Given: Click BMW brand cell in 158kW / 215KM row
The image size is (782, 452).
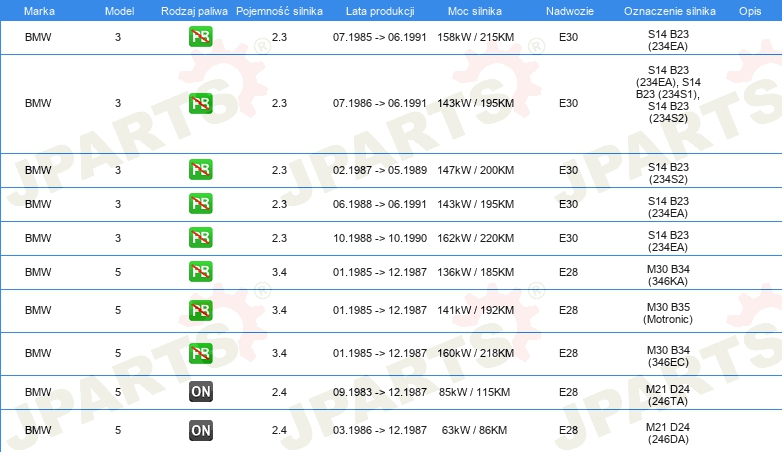Looking at the screenshot, I should pos(38,37).
